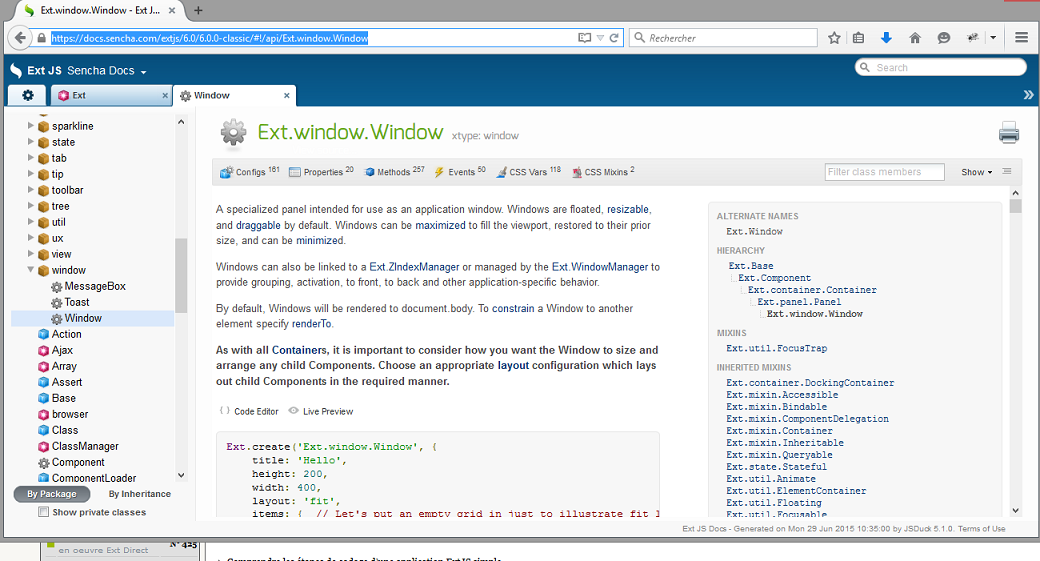
Task: Follow the resizable link
Action: pos(627,210)
